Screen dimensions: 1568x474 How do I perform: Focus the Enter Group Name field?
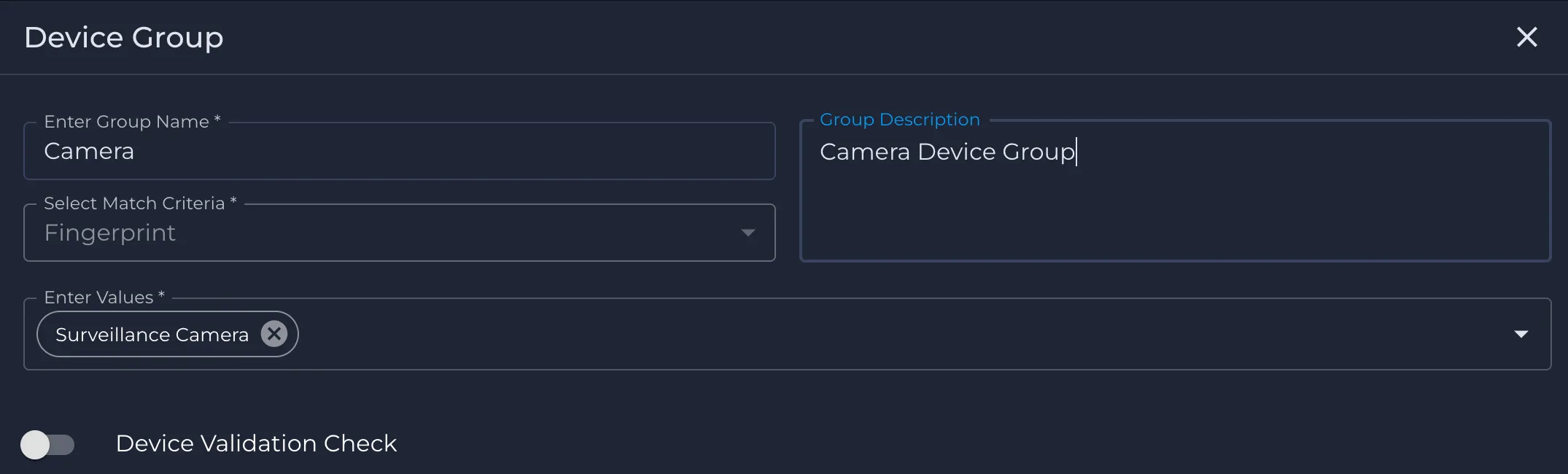(x=400, y=151)
